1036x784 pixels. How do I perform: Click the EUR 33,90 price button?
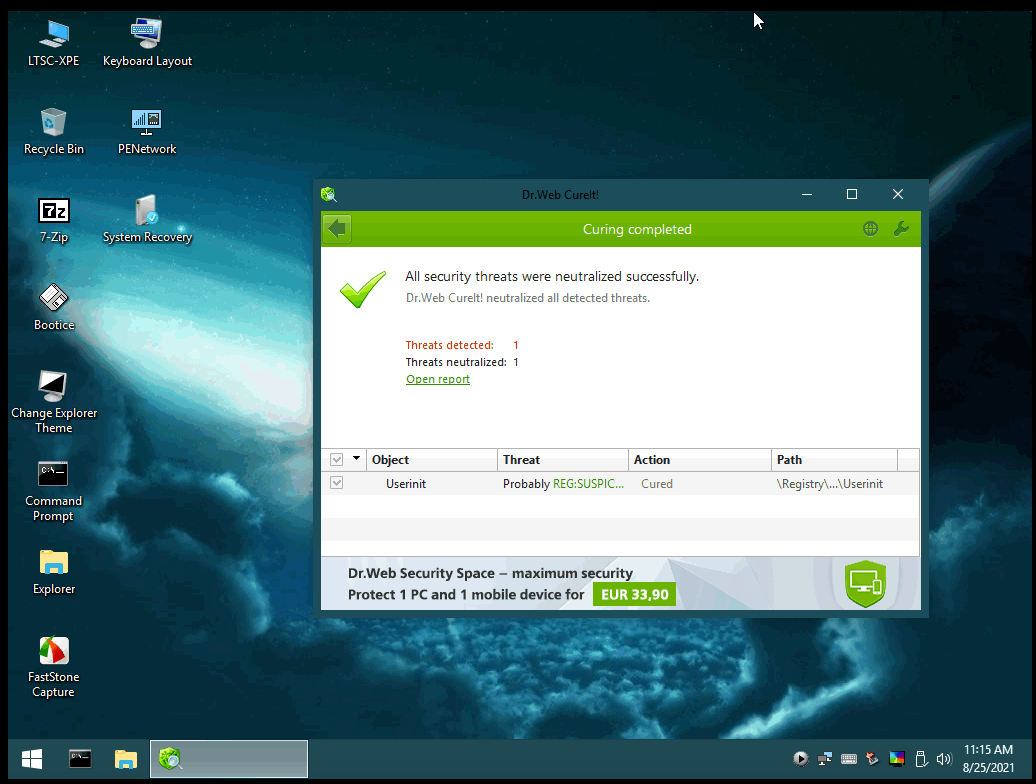[634, 594]
